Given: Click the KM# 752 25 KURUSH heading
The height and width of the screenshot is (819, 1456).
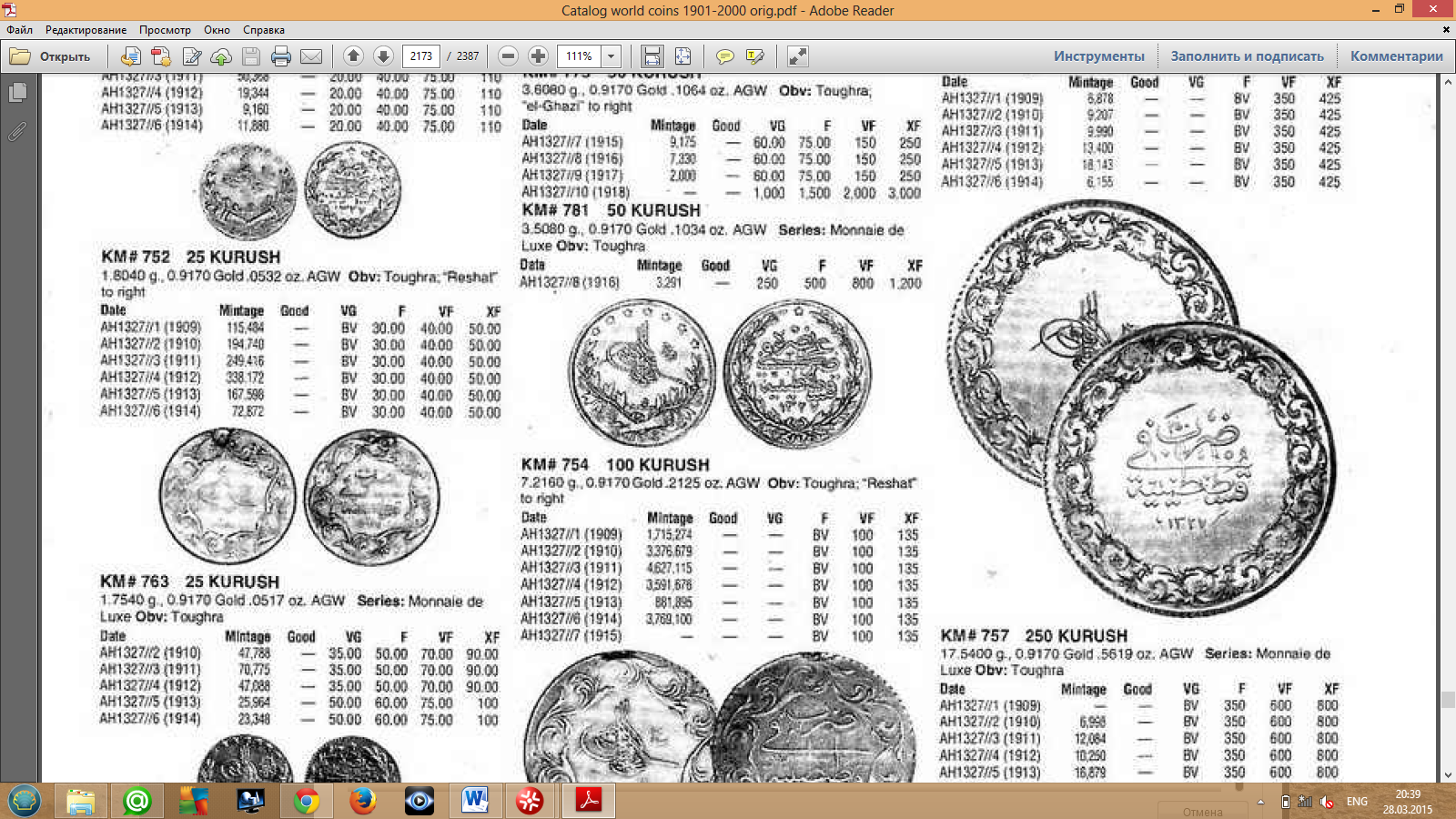Looking at the screenshot, I should pos(191,258).
